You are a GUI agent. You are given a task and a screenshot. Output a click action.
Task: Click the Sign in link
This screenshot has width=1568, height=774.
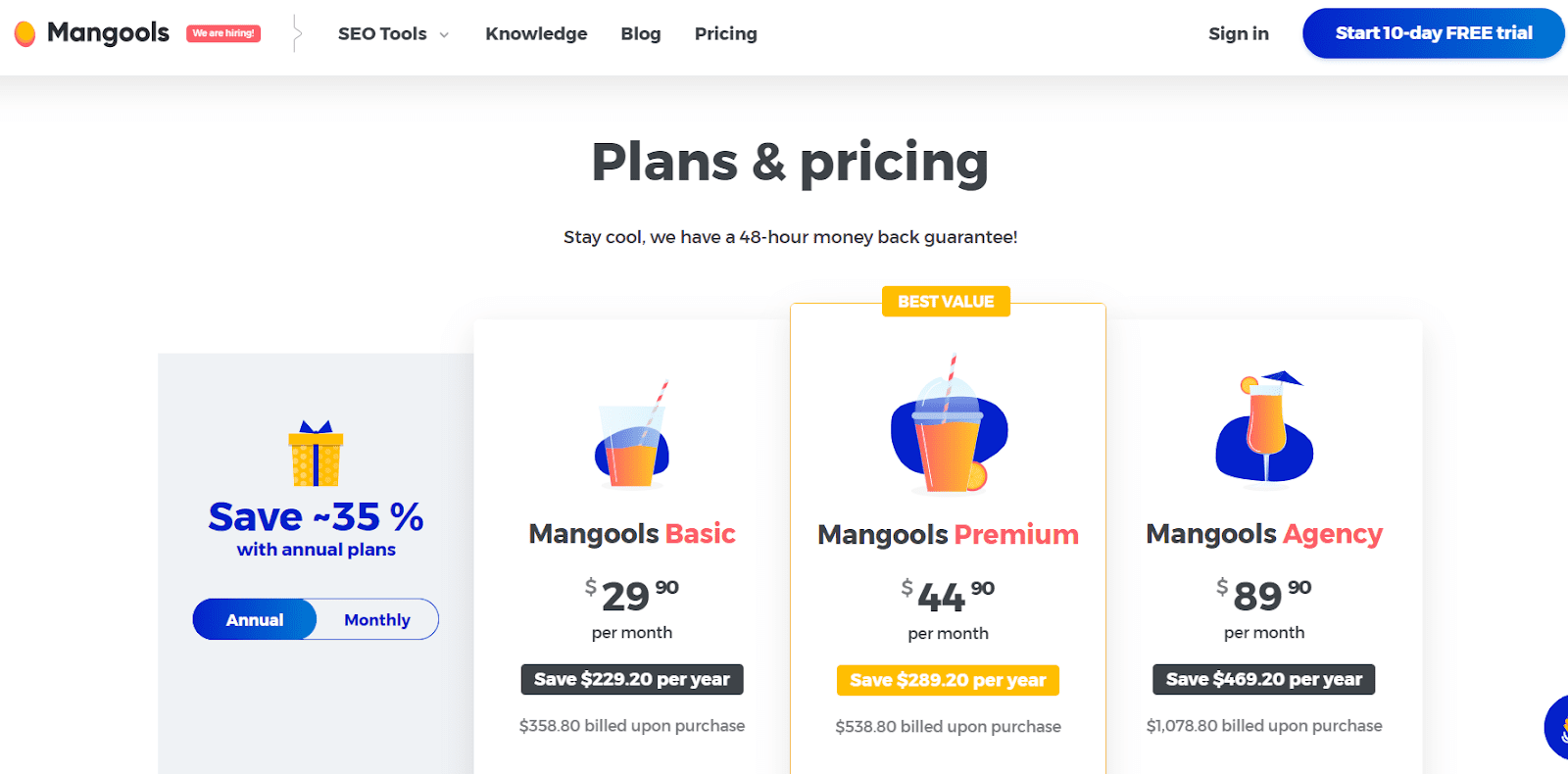pos(1239,33)
